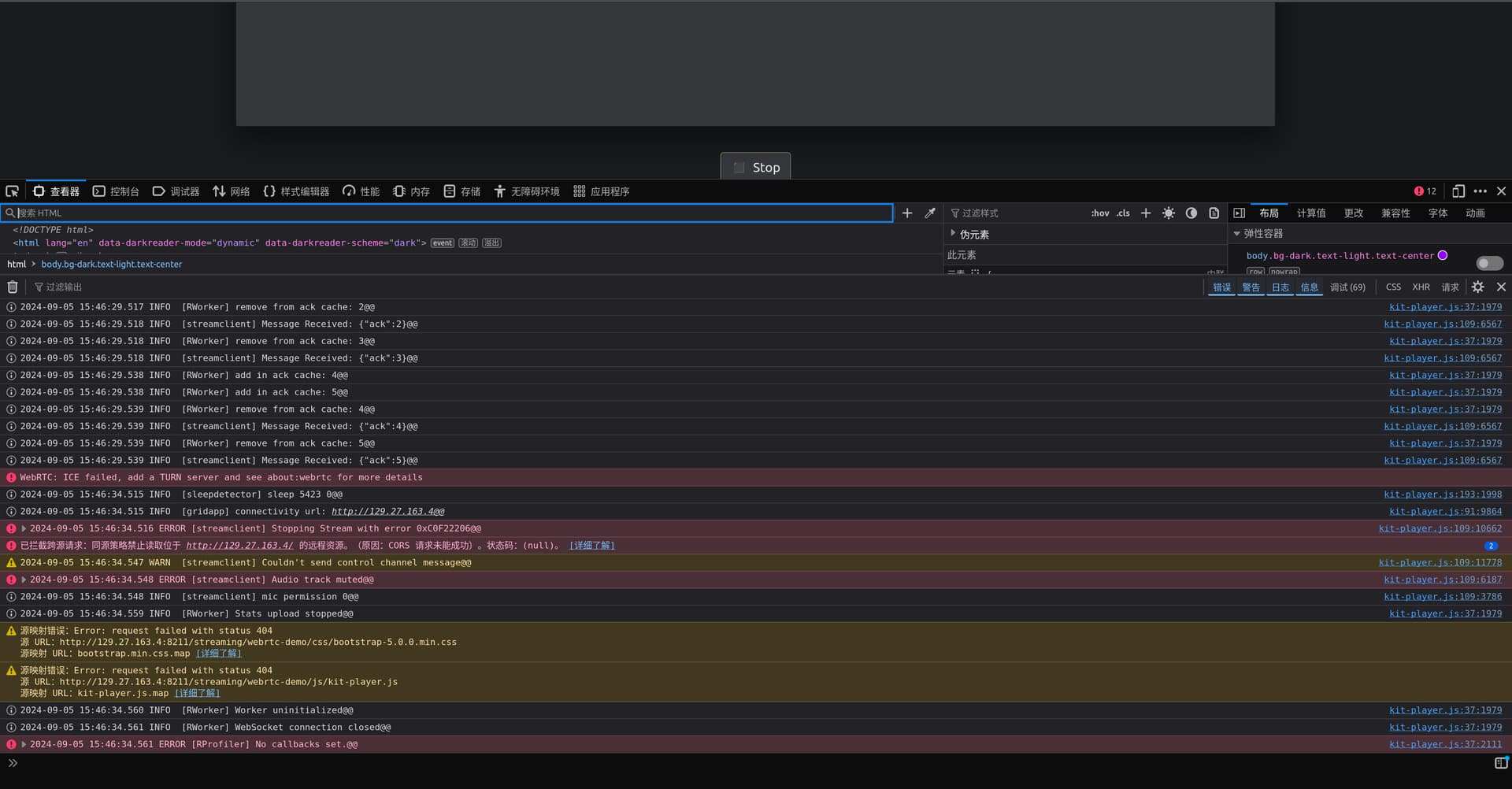Toggle the 信息 (Info) console filter
Viewport: 1512px width, 789px height.
1309,287
